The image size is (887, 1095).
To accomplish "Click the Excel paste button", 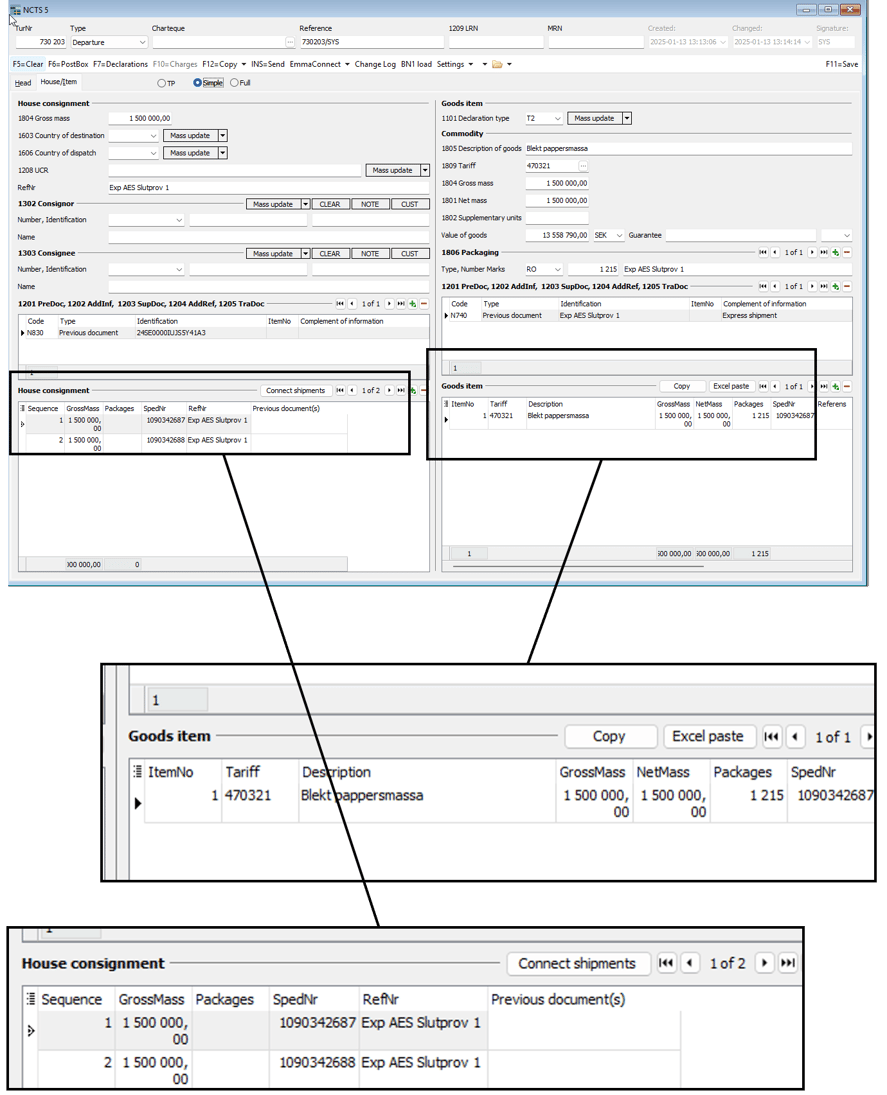I will point(730,386).
